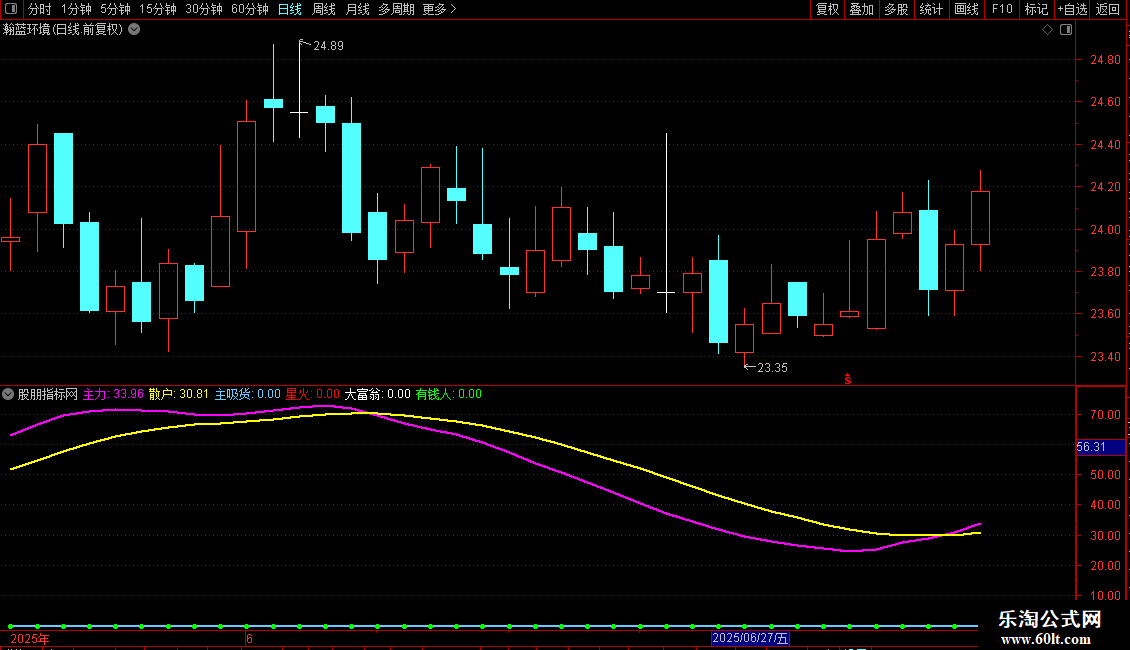
Task: Switch to the 日线 daily chart
Action: [290, 9]
